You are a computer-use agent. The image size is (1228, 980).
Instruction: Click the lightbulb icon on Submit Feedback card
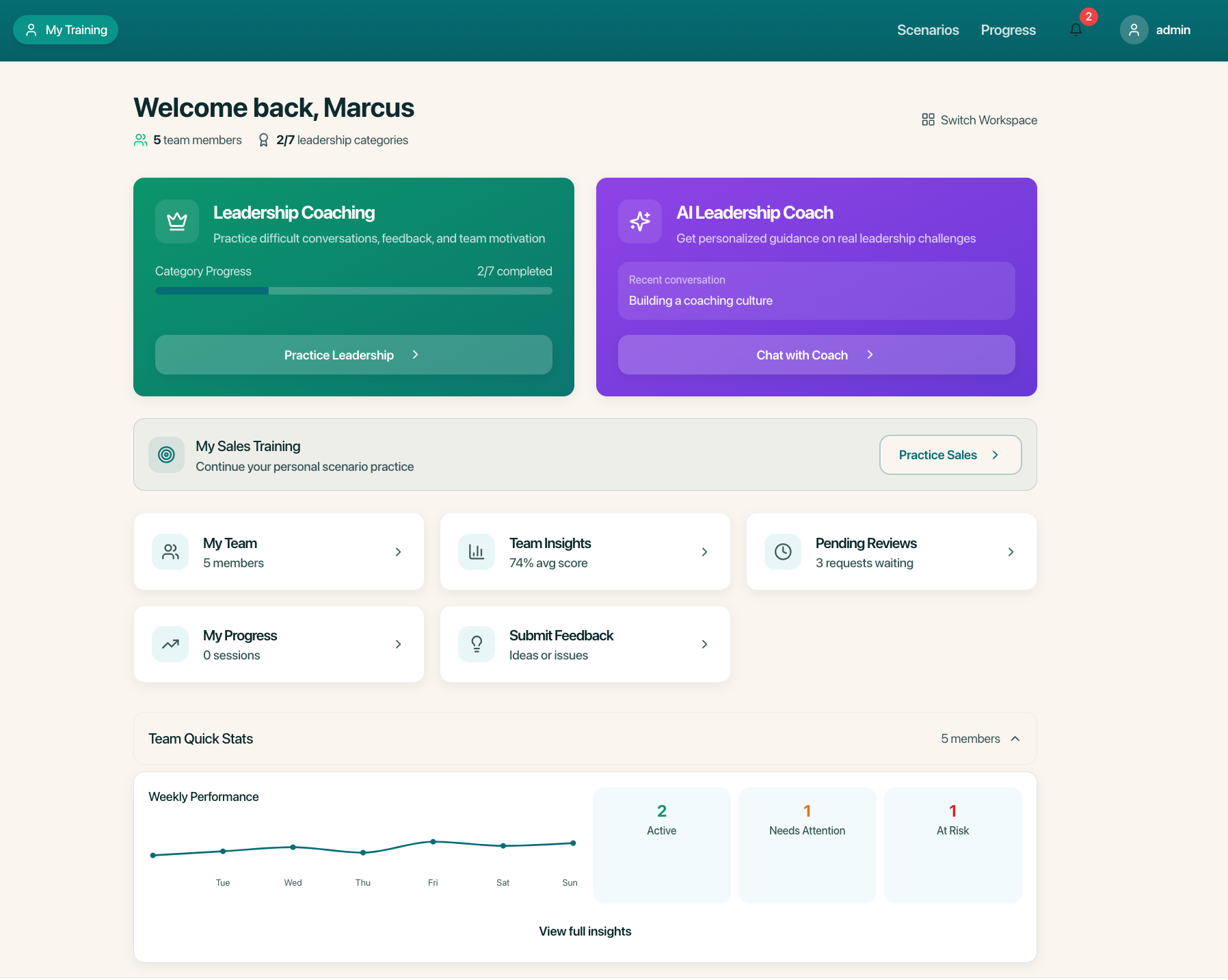tap(477, 644)
